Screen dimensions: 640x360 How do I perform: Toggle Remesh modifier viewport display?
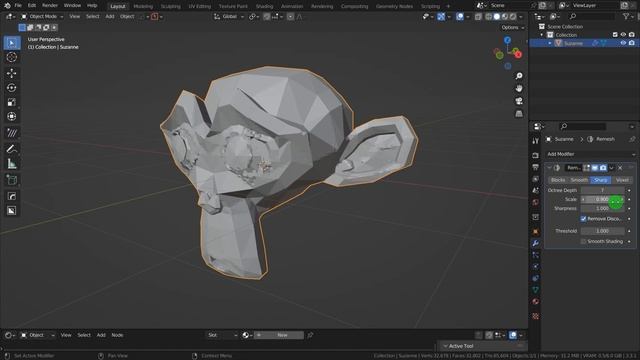pos(595,168)
